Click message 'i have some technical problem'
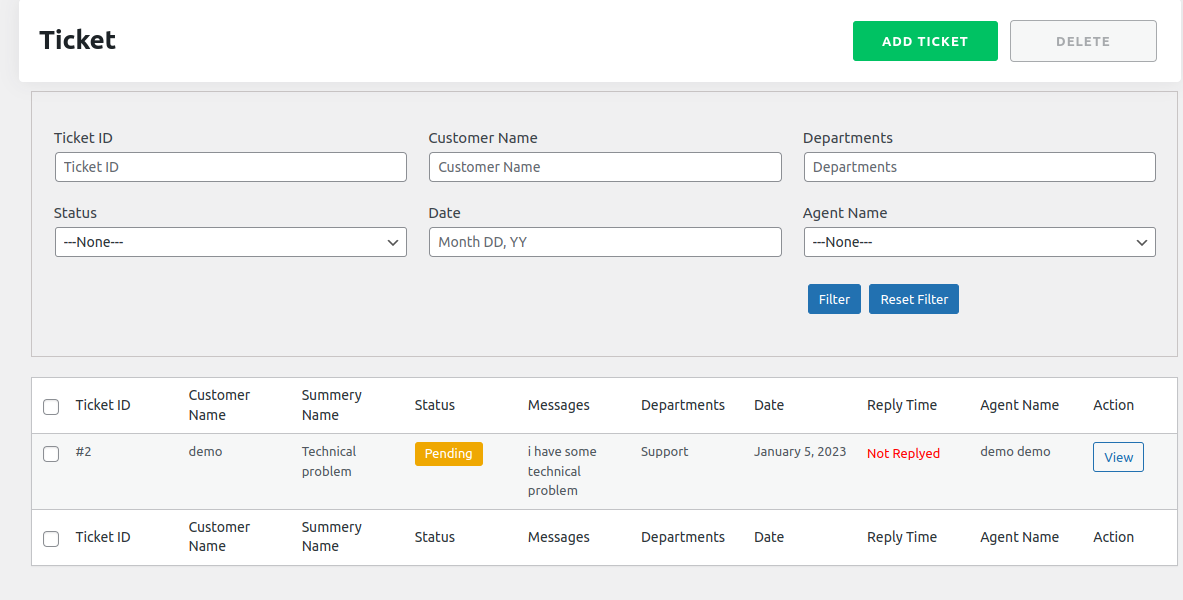1183x600 pixels. (x=562, y=471)
